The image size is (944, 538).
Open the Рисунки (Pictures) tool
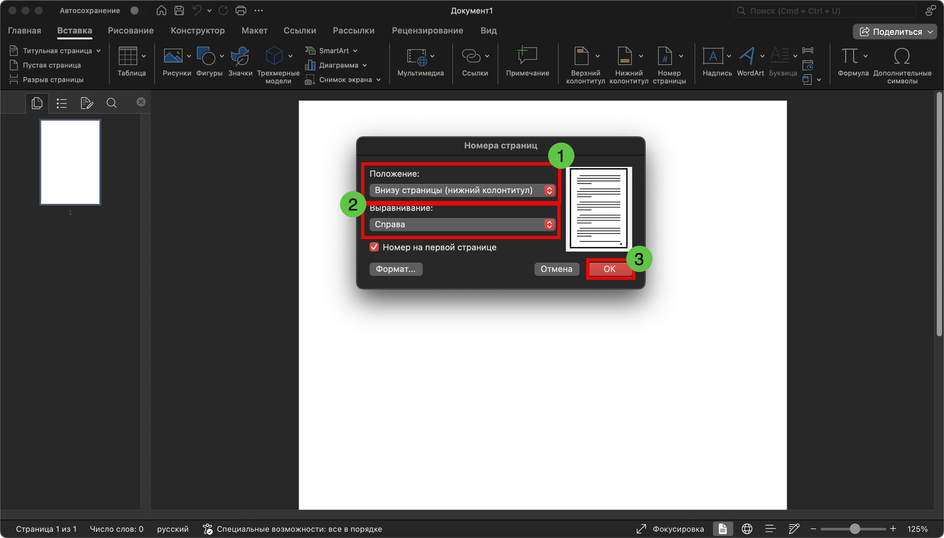pos(173,61)
